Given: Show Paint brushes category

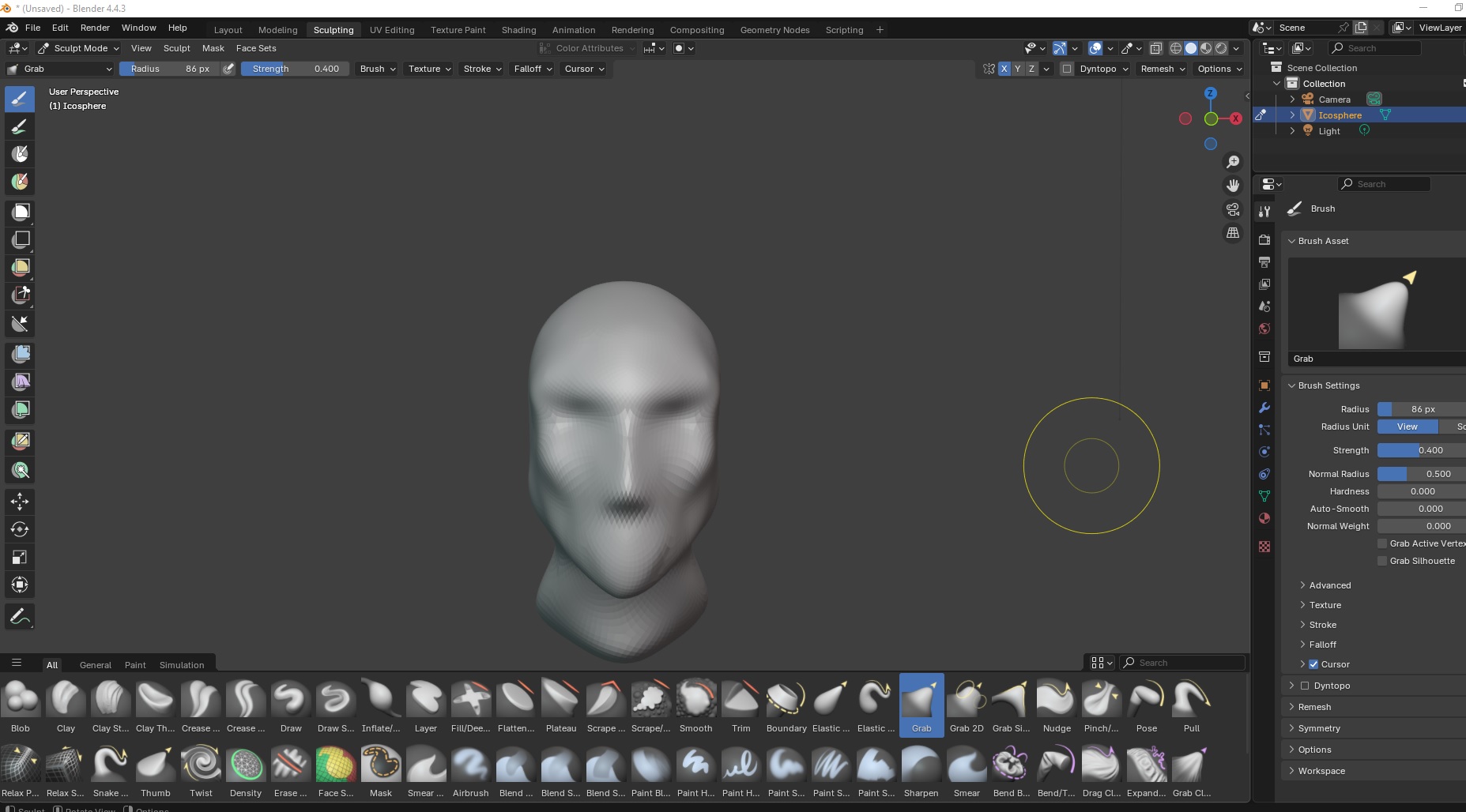Looking at the screenshot, I should tap(135, 665).
